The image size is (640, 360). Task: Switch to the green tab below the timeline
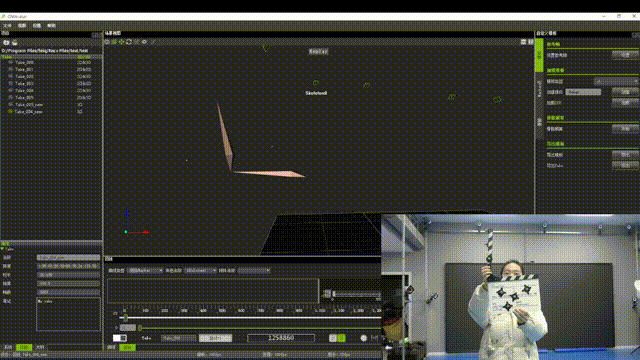(x=127, y=347)
